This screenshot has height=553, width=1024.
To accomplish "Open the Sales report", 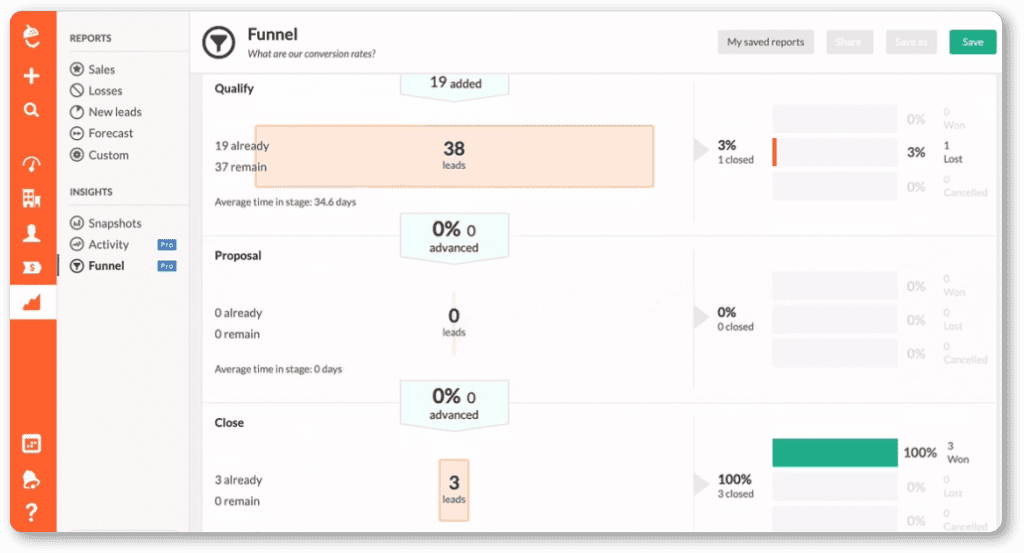I will [100, 70].
